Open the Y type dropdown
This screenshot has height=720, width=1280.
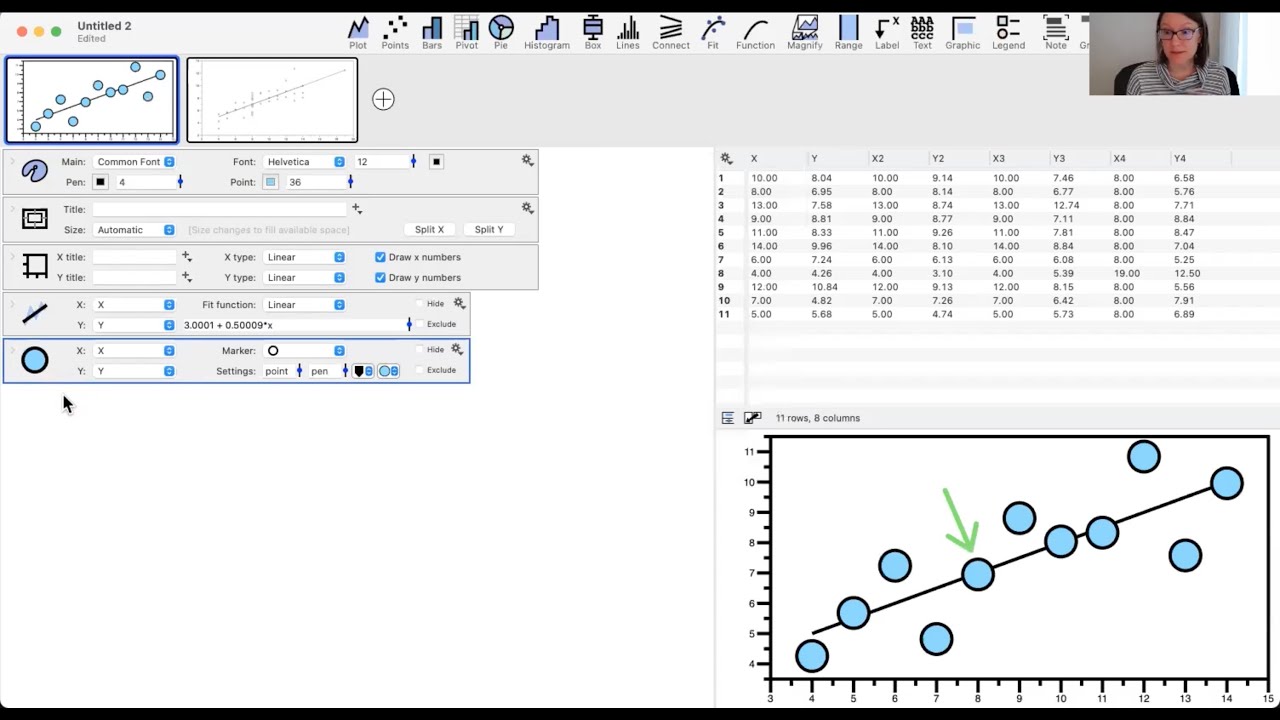click(x=304, y=277)
